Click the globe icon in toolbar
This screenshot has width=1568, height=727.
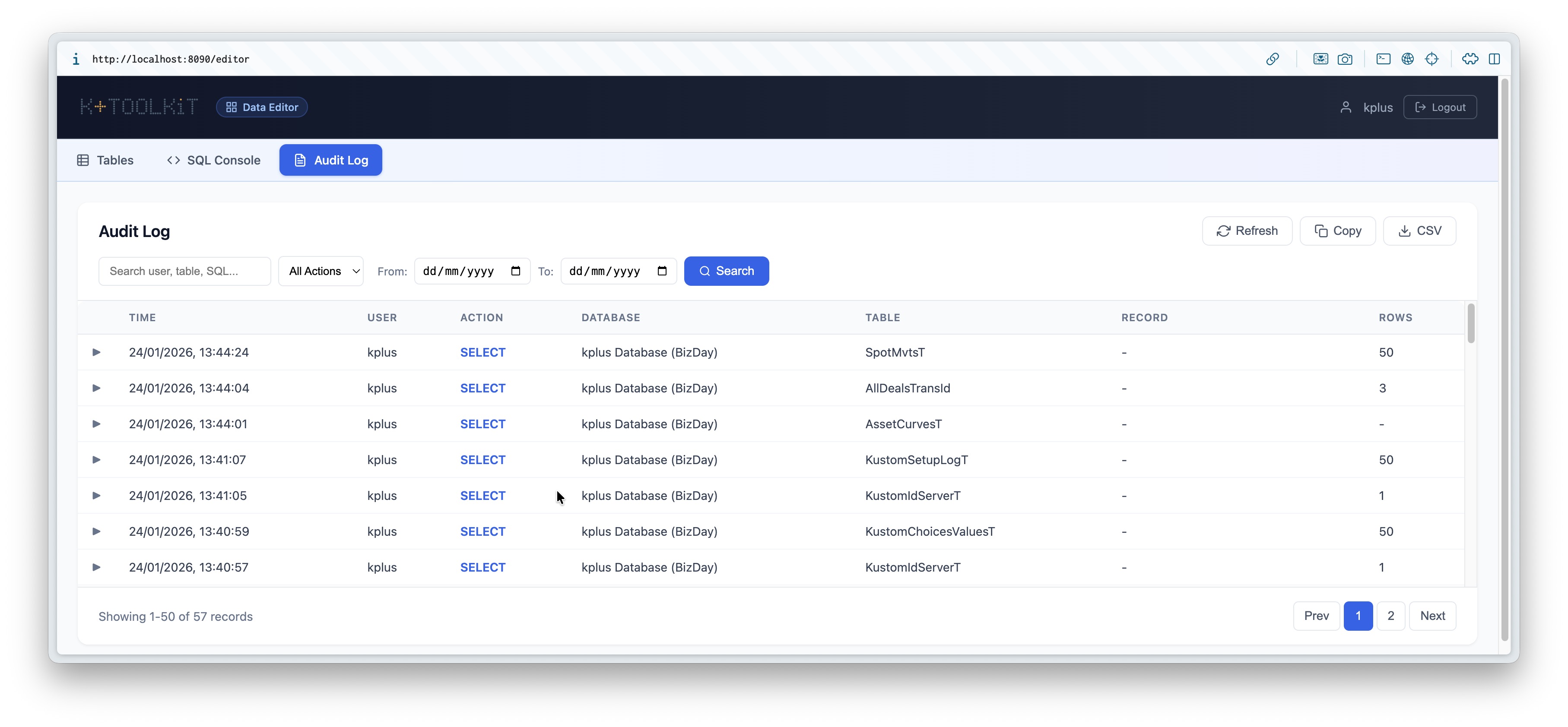[1407, 59]
